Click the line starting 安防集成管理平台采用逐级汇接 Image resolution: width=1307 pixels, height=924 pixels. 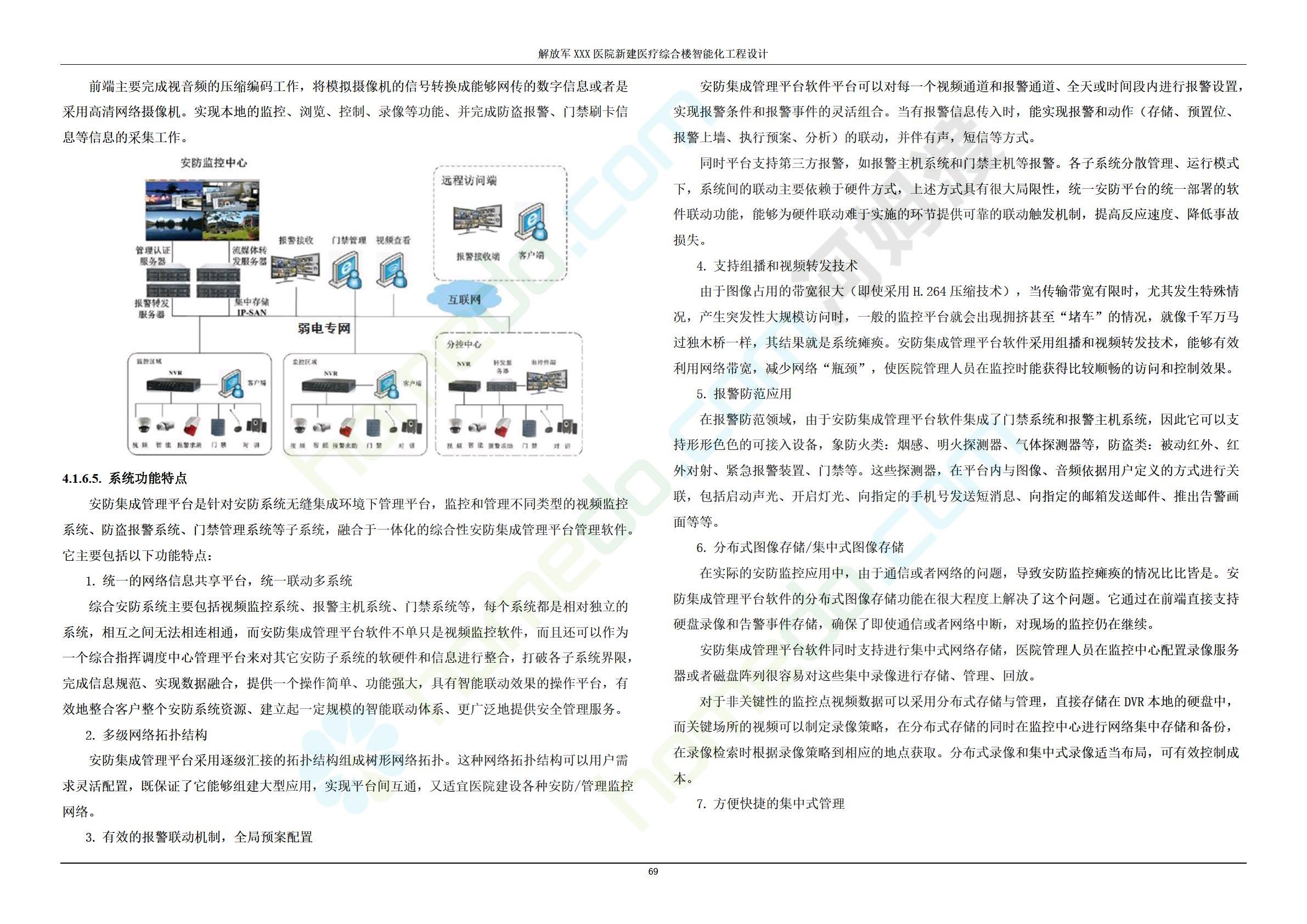pyautogui.click(x=359, y=760)
